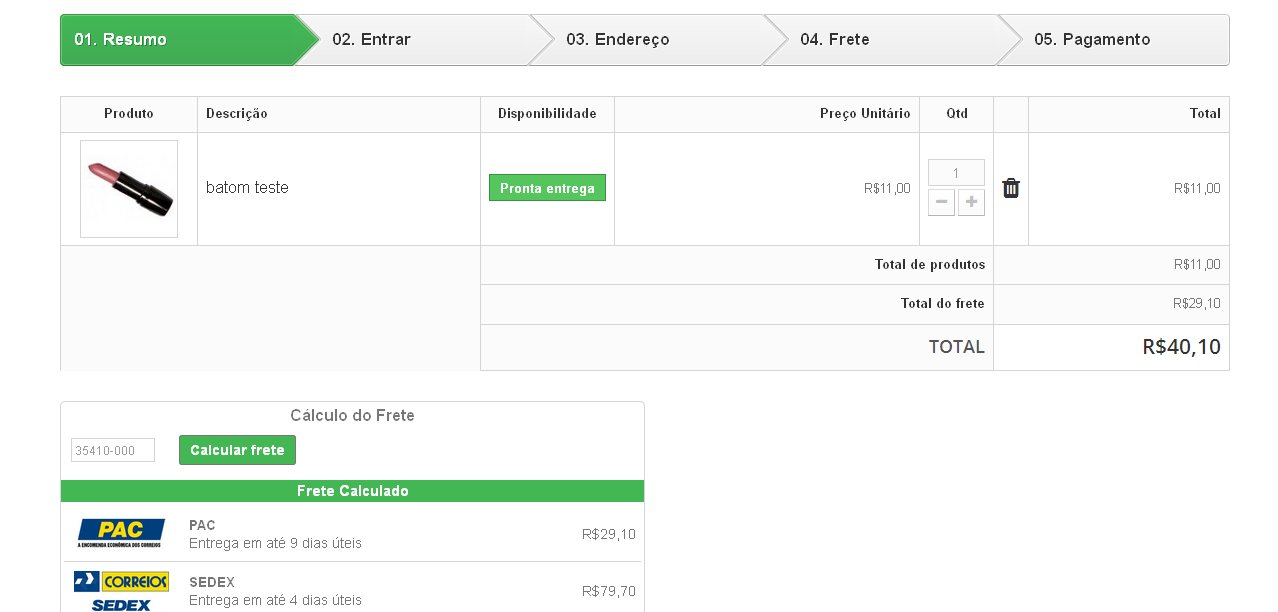Click the Frete Calculado green header
The width and height of the screenshot is (1278, 612).
coord(352,491)
